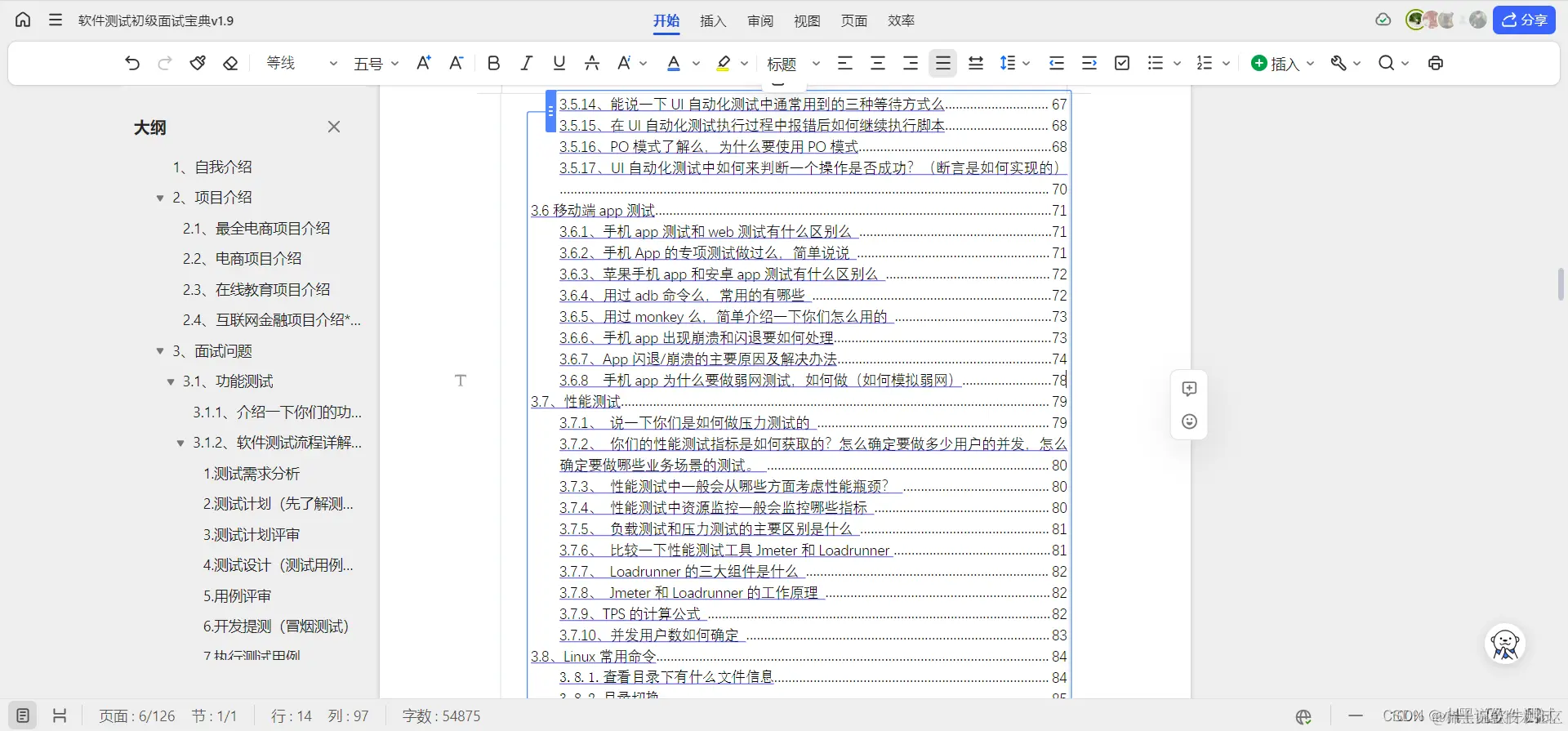Open TOC link 3.7.9、TPS 的计算公式
Image resolution: width=1568 pixels, height=731 pixels.
coord(630,613)
